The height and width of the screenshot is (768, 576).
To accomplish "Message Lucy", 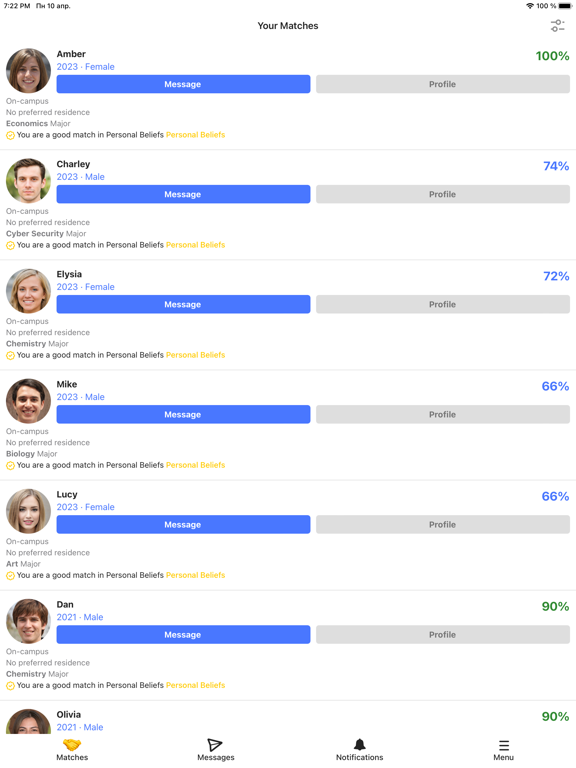I will [183, 525].
